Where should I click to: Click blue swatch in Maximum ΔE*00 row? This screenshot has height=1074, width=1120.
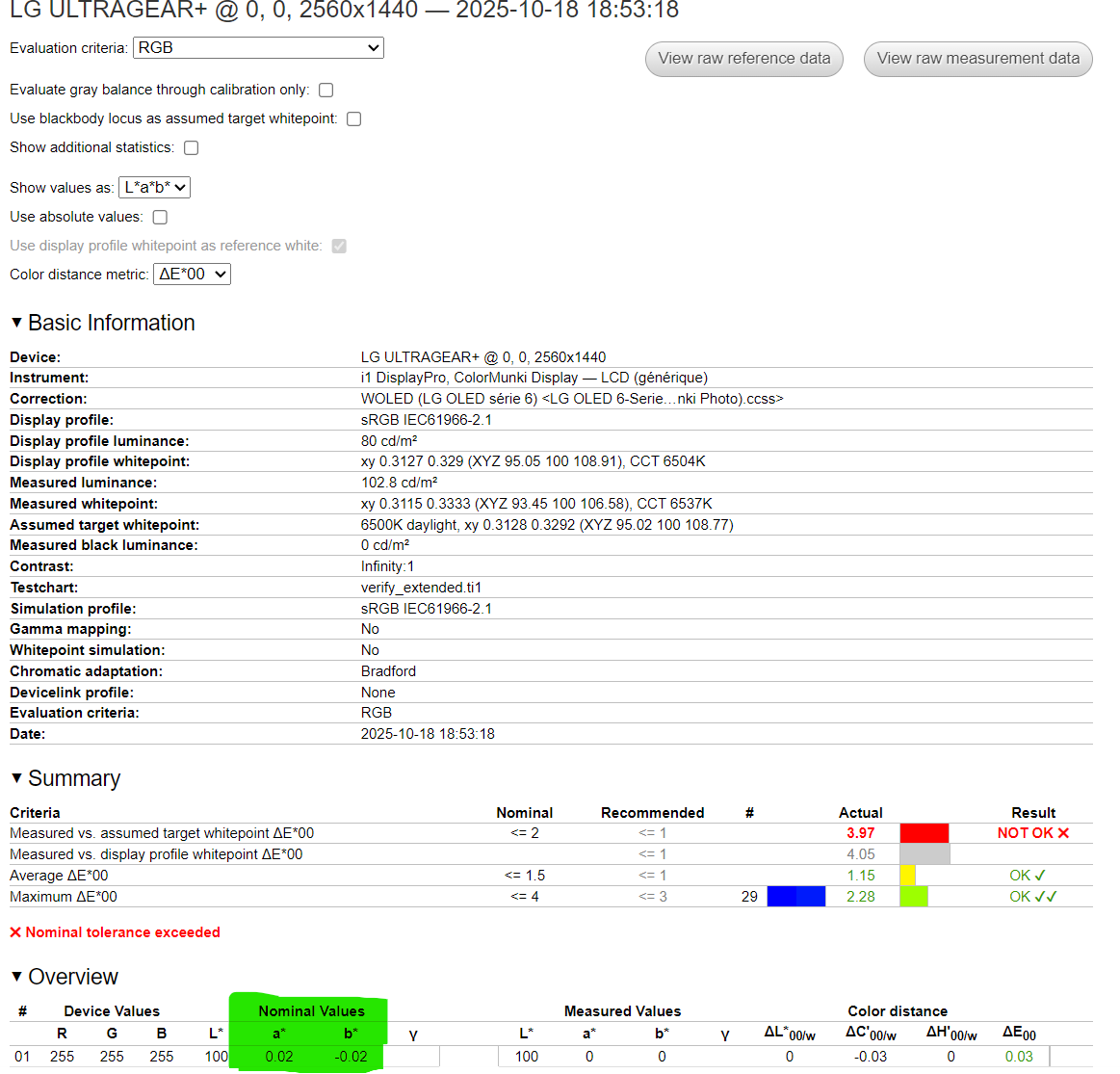point(795,897)
